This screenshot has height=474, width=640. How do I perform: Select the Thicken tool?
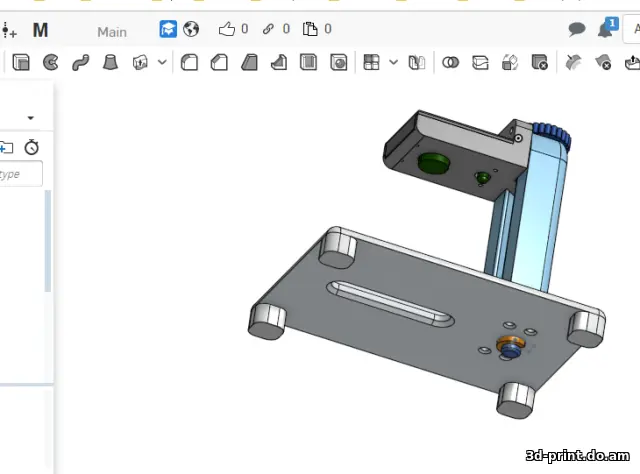pyautogui.click(x=140, y=62)
